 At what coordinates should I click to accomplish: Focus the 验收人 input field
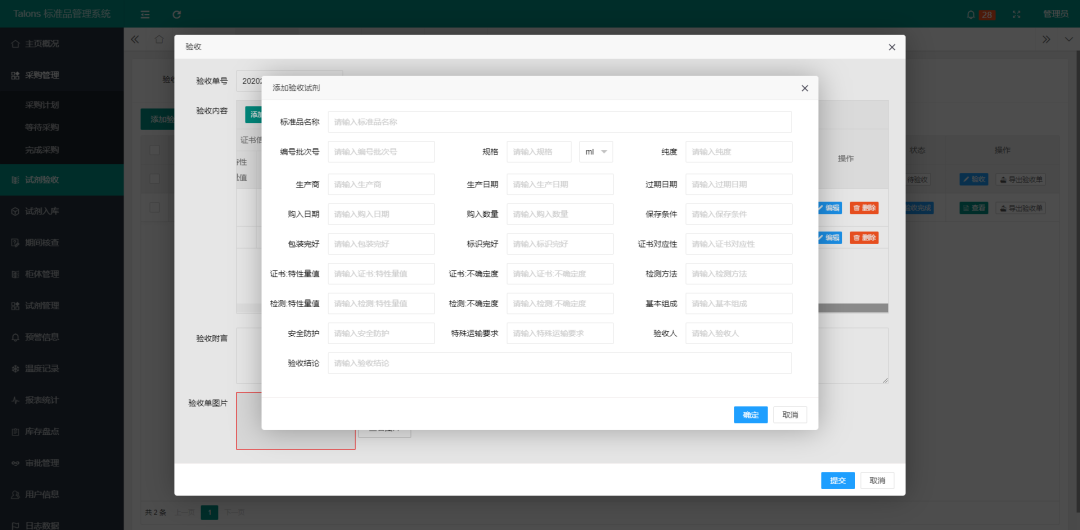738,333
